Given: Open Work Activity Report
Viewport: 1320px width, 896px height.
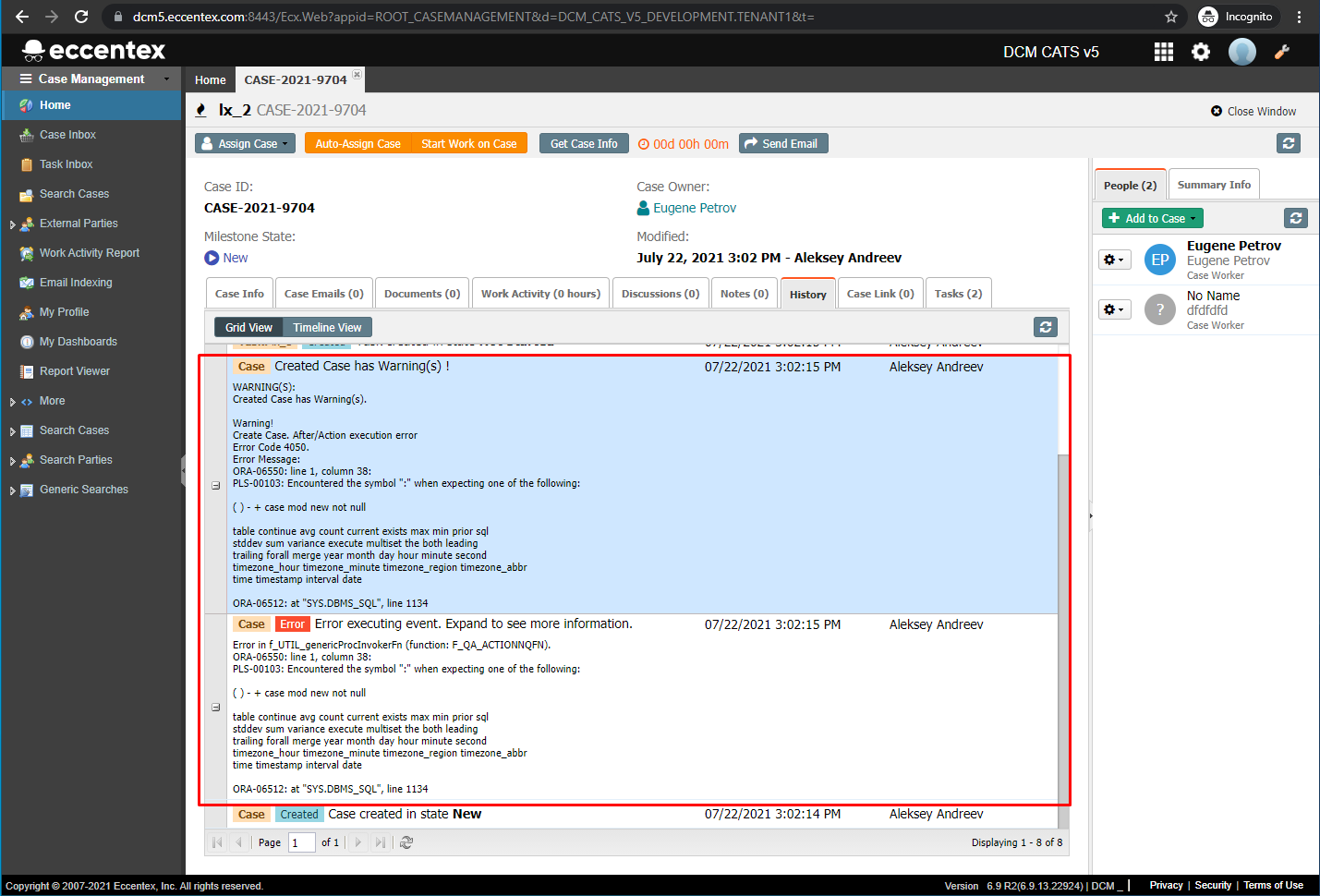Looking at the screenshot, I should point(90,253).
